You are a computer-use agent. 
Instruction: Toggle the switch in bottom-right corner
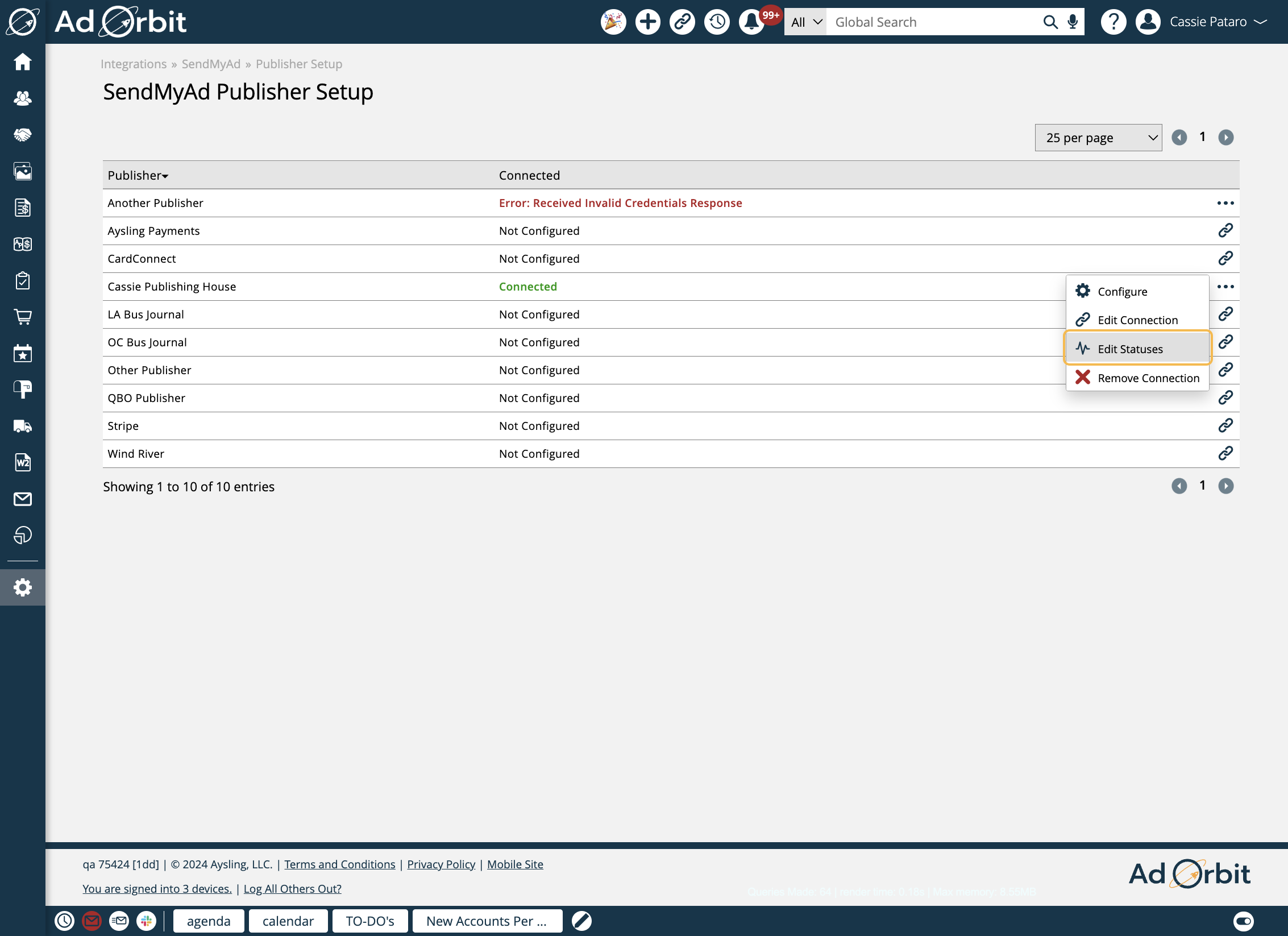tap(1243, 921)
